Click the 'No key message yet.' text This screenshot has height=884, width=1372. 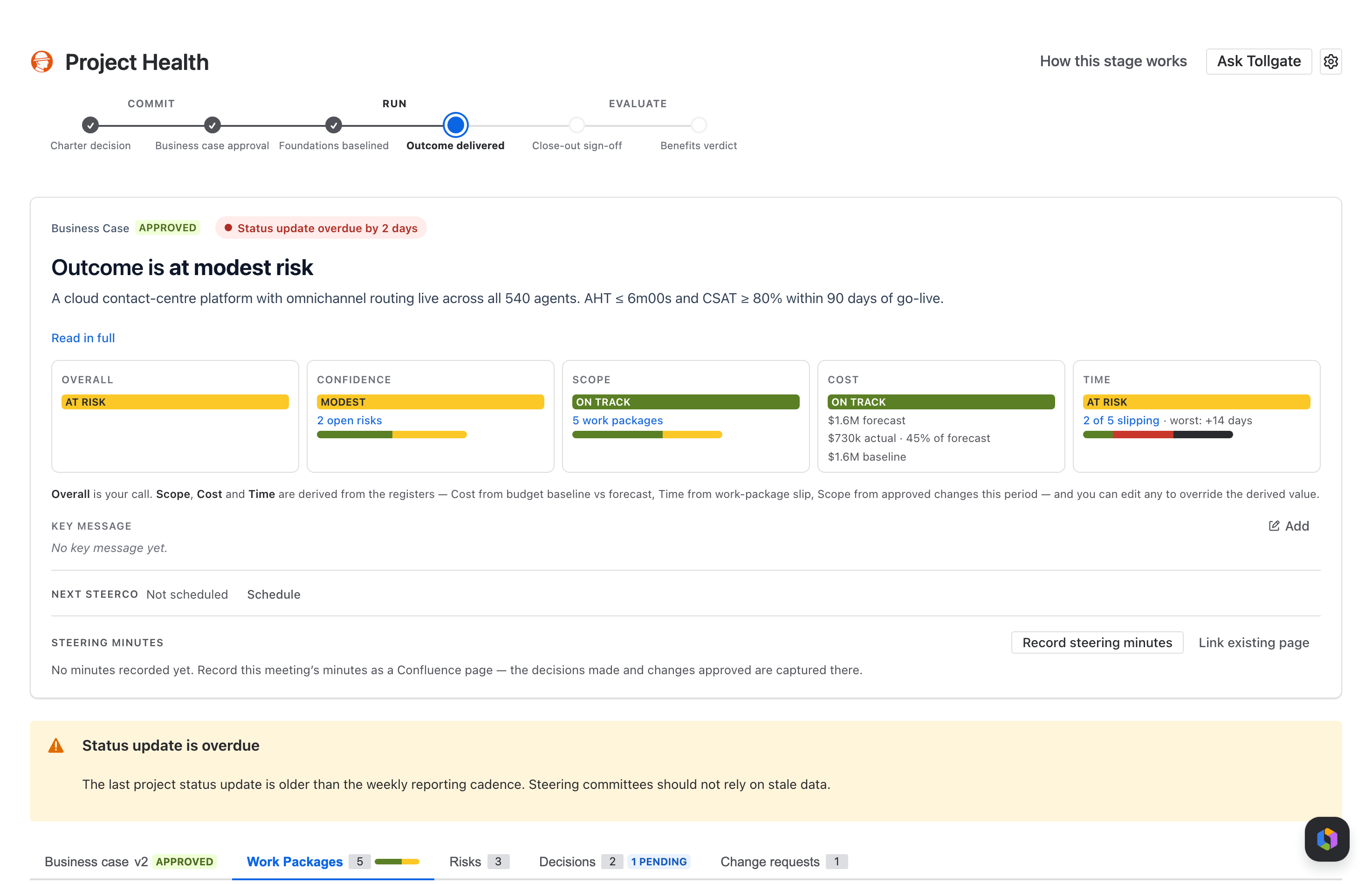click(110, 548)
